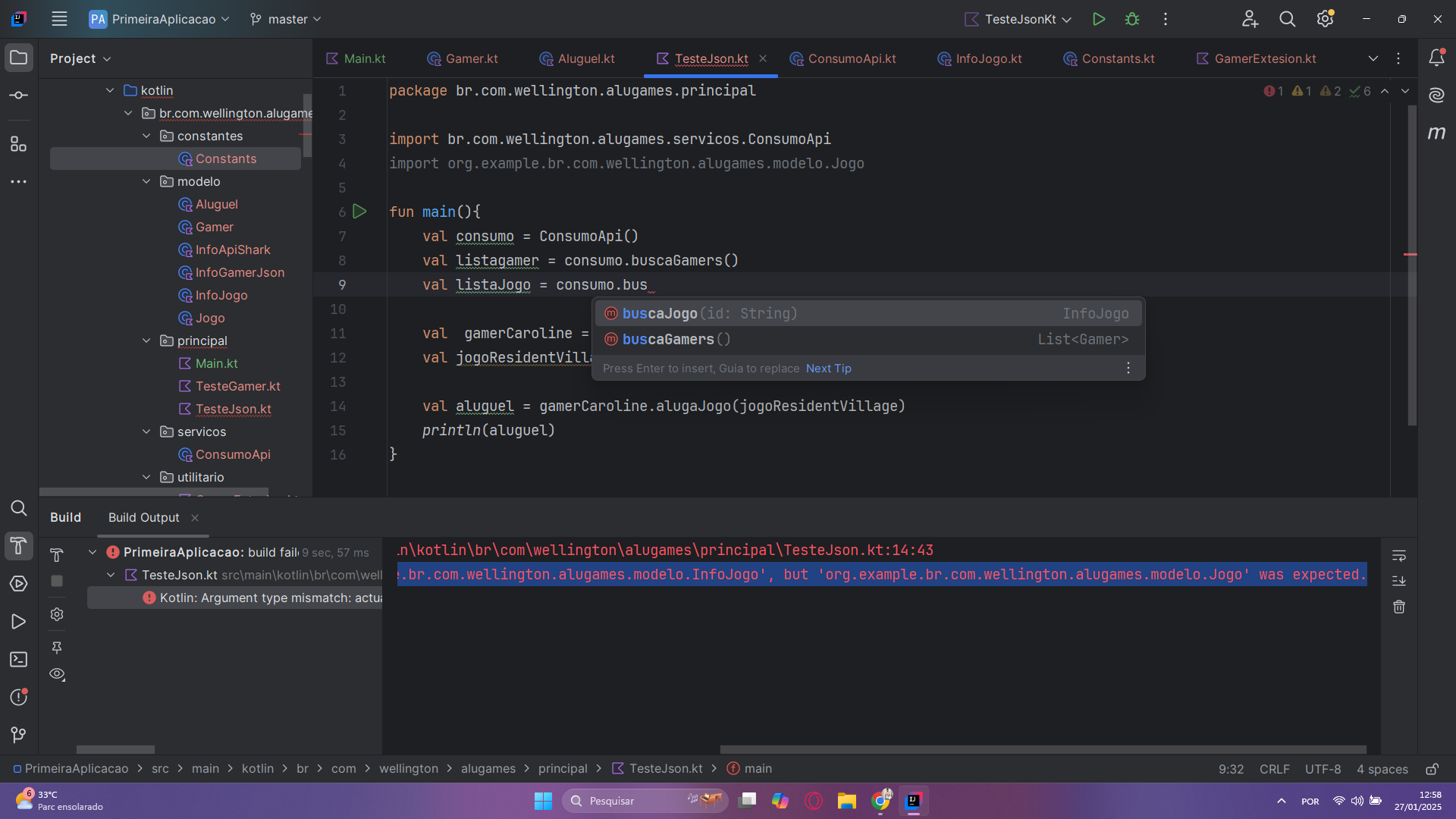
Task: Click the Terminal icon in left sidebar
Action: 18,660
